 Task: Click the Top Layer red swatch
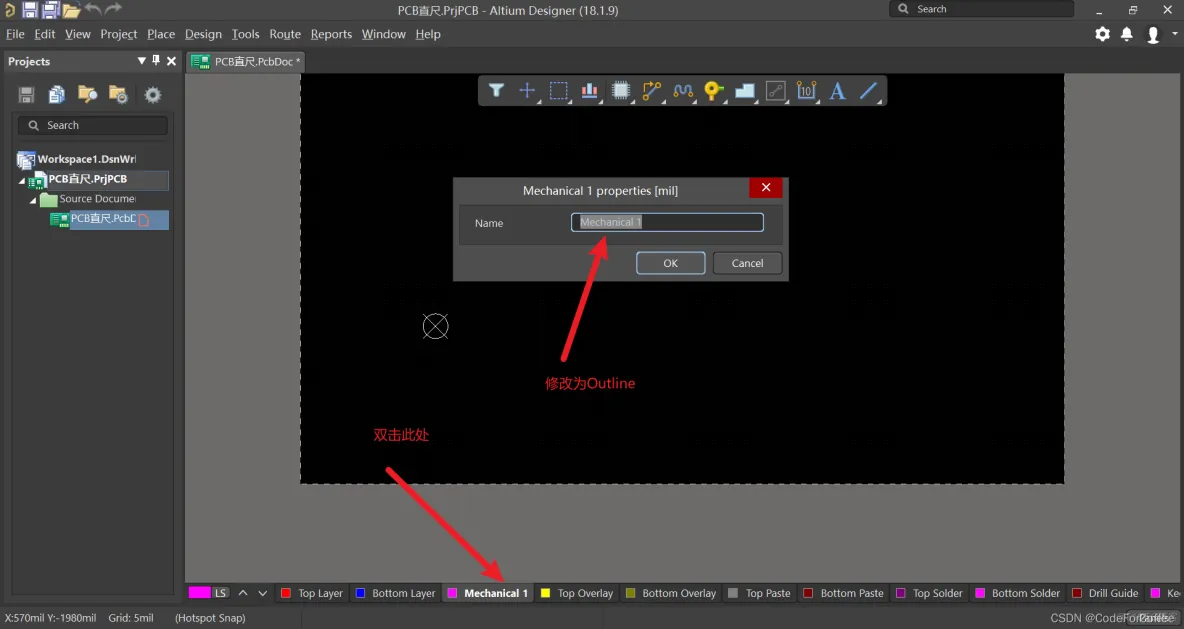point(285,593)
